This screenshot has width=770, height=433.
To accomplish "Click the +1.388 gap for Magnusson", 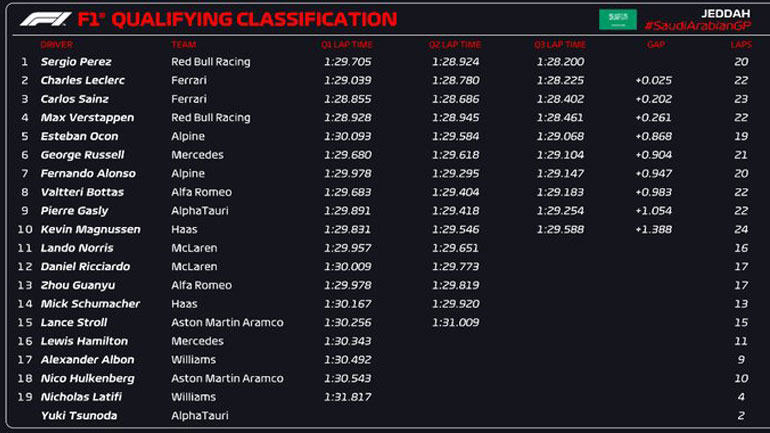I will point(653,230).
